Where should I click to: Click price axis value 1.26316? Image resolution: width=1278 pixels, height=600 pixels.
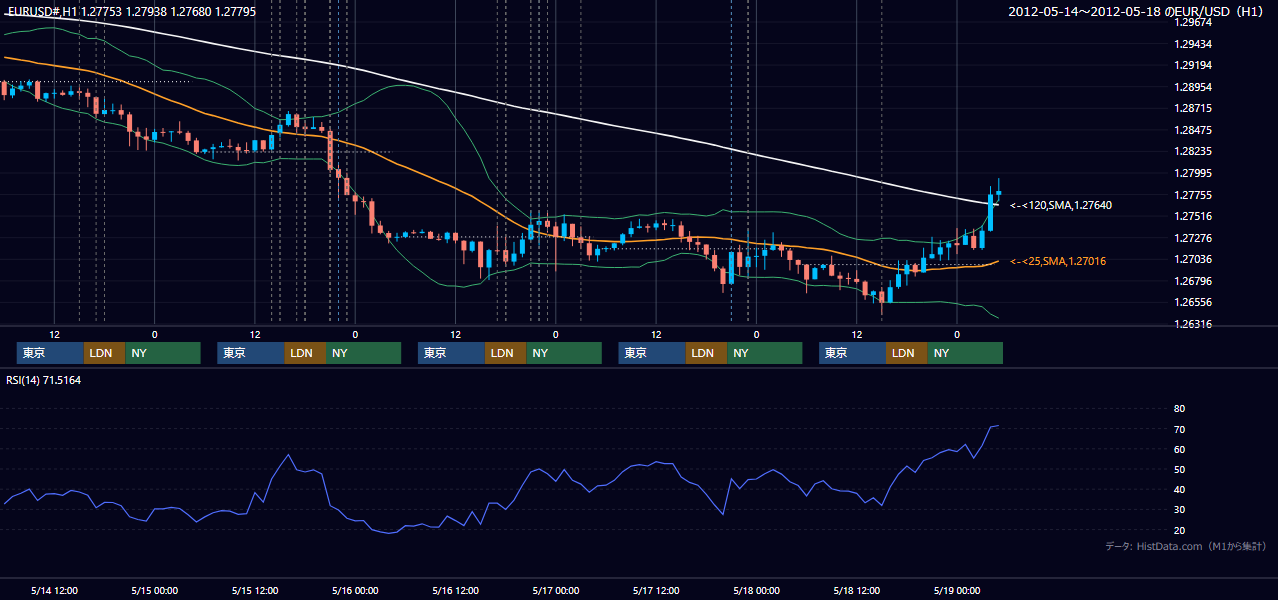pyautogui.click(x=1193, y=324)
